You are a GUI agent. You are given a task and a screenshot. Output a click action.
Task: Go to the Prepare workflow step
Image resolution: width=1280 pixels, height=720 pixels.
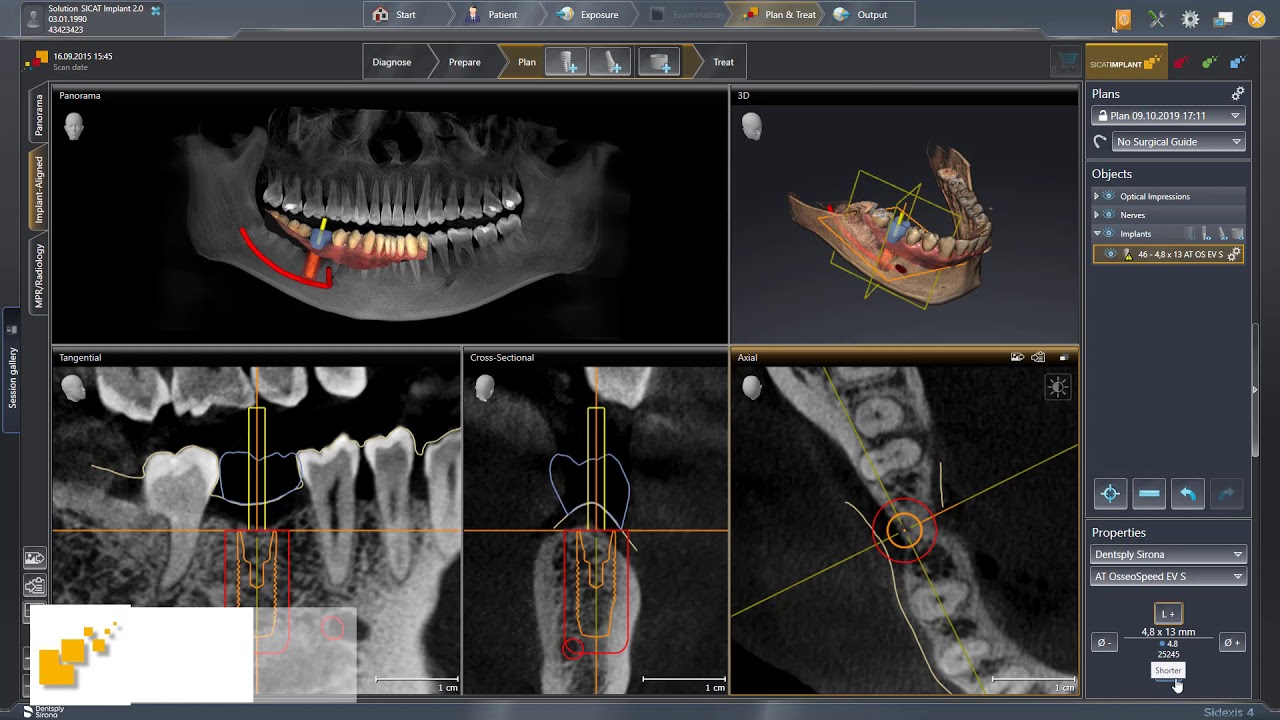pyautogui.click(x=465, y=62)
